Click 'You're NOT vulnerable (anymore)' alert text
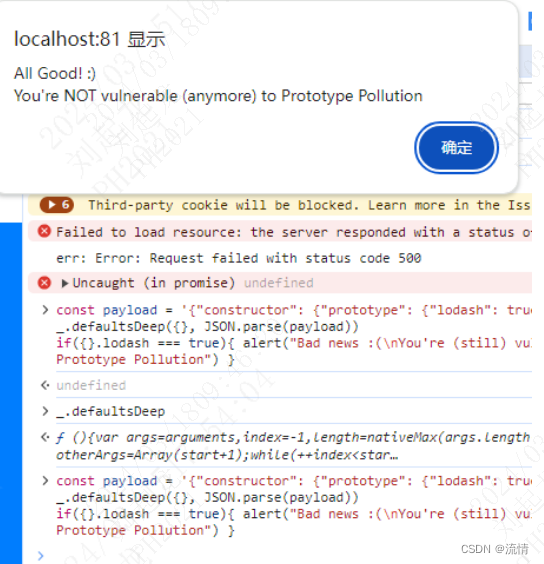544x564 pixels. pyautogui.click(x=218, y=96)
